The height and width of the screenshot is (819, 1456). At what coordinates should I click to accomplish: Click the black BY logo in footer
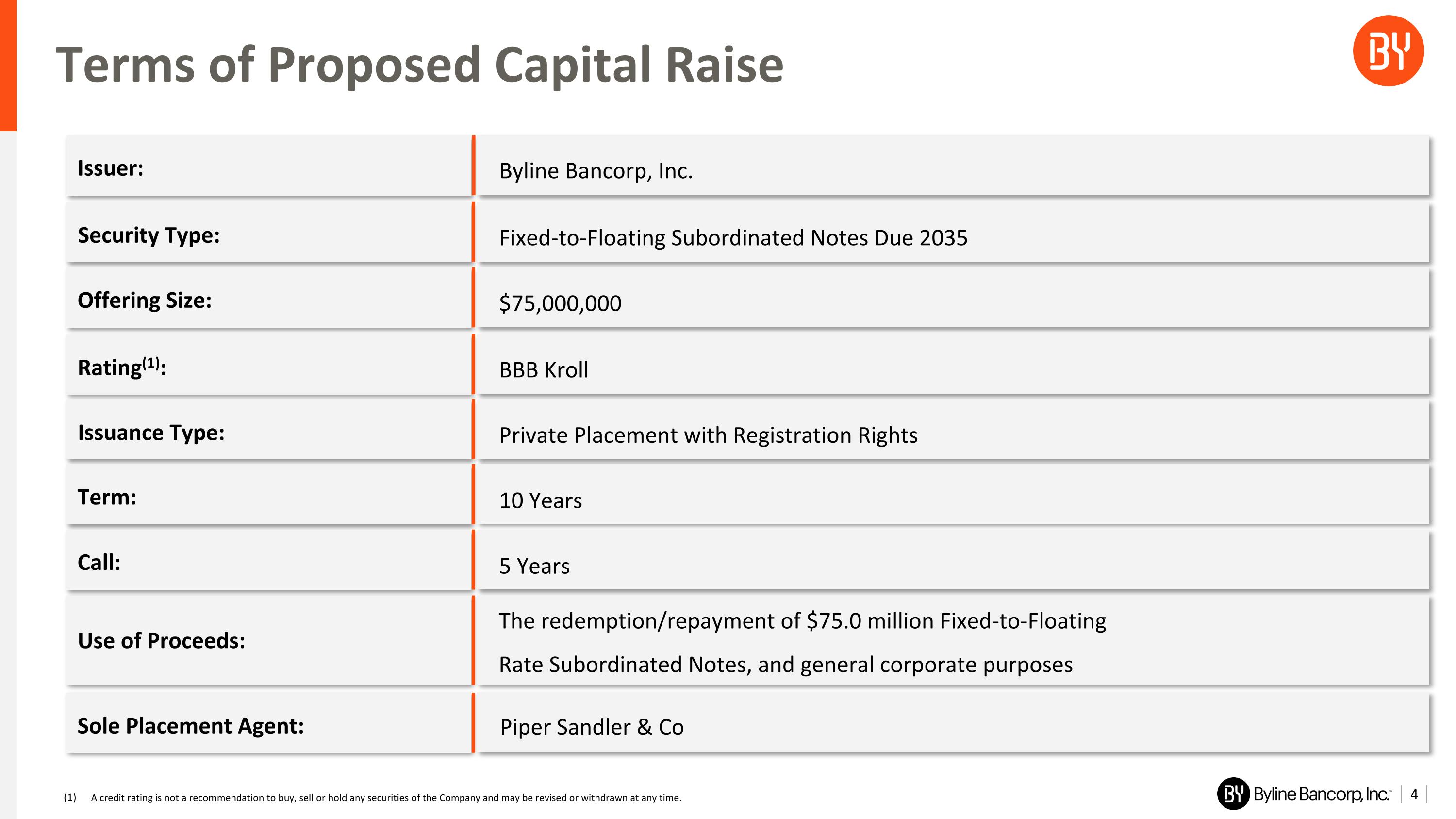1233,794
